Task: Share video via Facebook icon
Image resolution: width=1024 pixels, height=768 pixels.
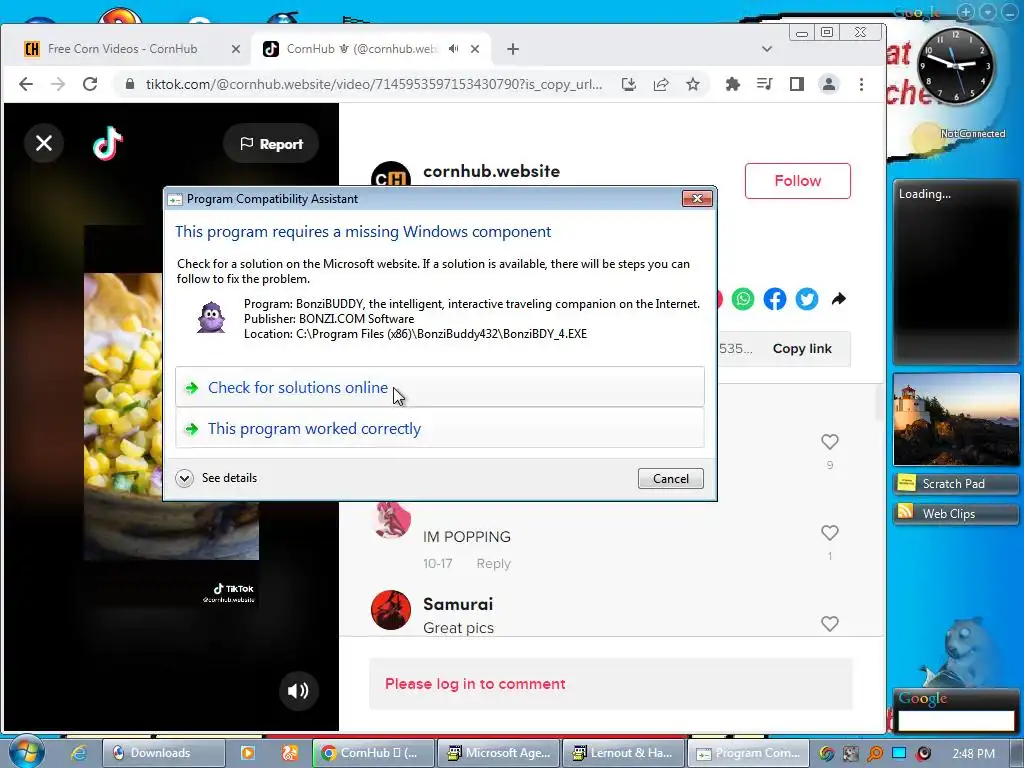Action: pos(775,299)
